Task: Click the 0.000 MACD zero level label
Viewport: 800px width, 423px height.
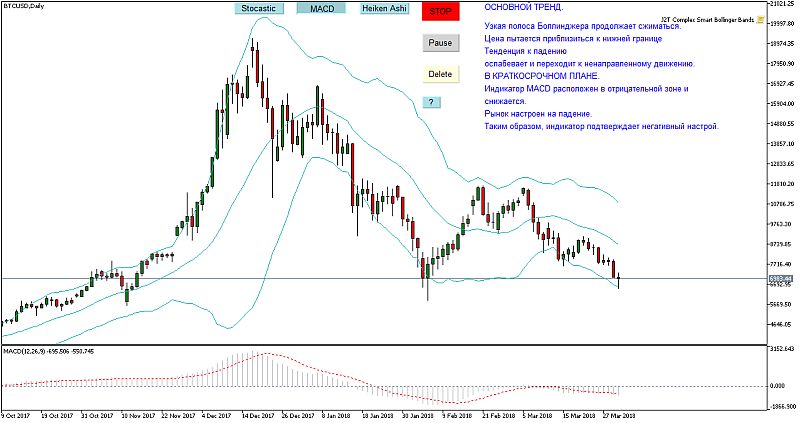Action: click(x=778, y=386)
